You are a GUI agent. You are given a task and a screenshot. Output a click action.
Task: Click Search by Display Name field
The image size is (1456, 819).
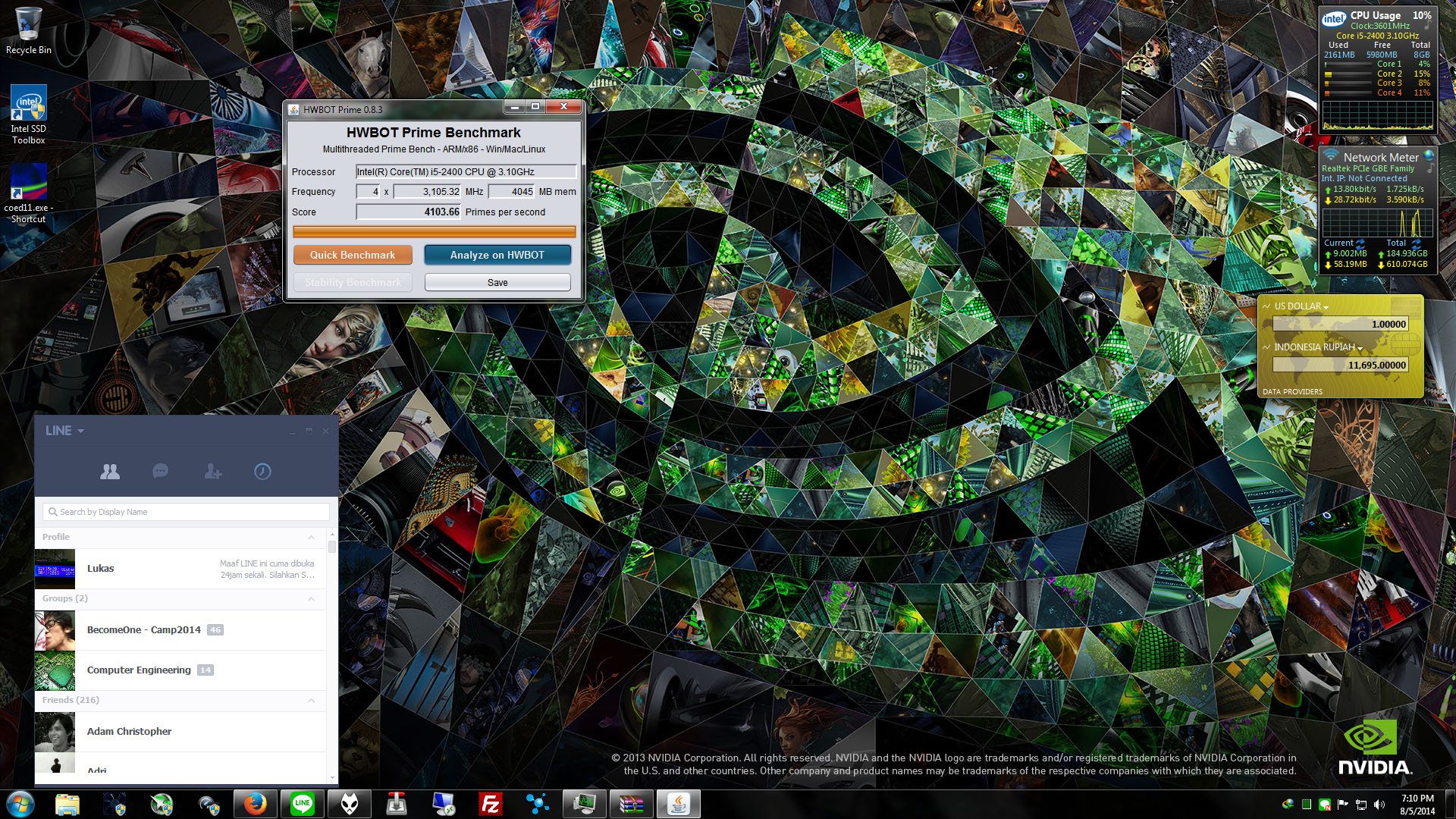pyautogui.click(x=187, y=512)
